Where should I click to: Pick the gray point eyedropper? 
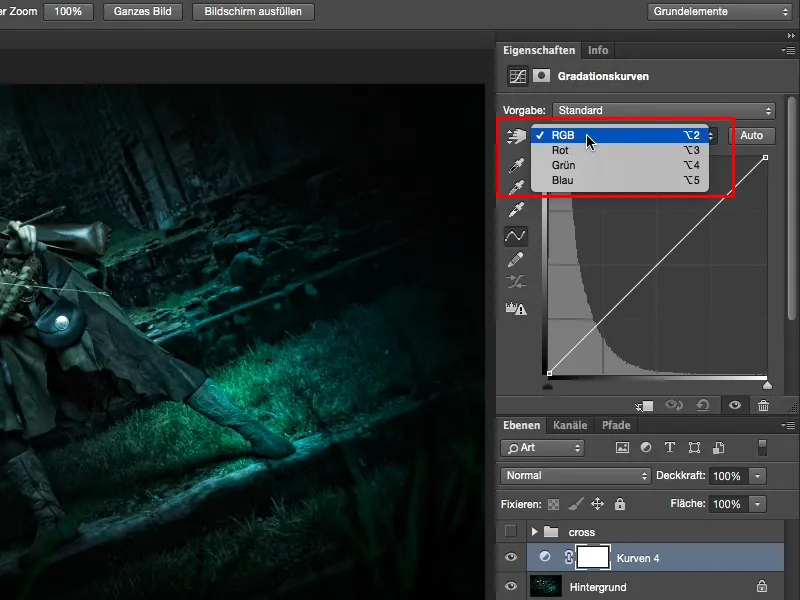coord(516,188)
